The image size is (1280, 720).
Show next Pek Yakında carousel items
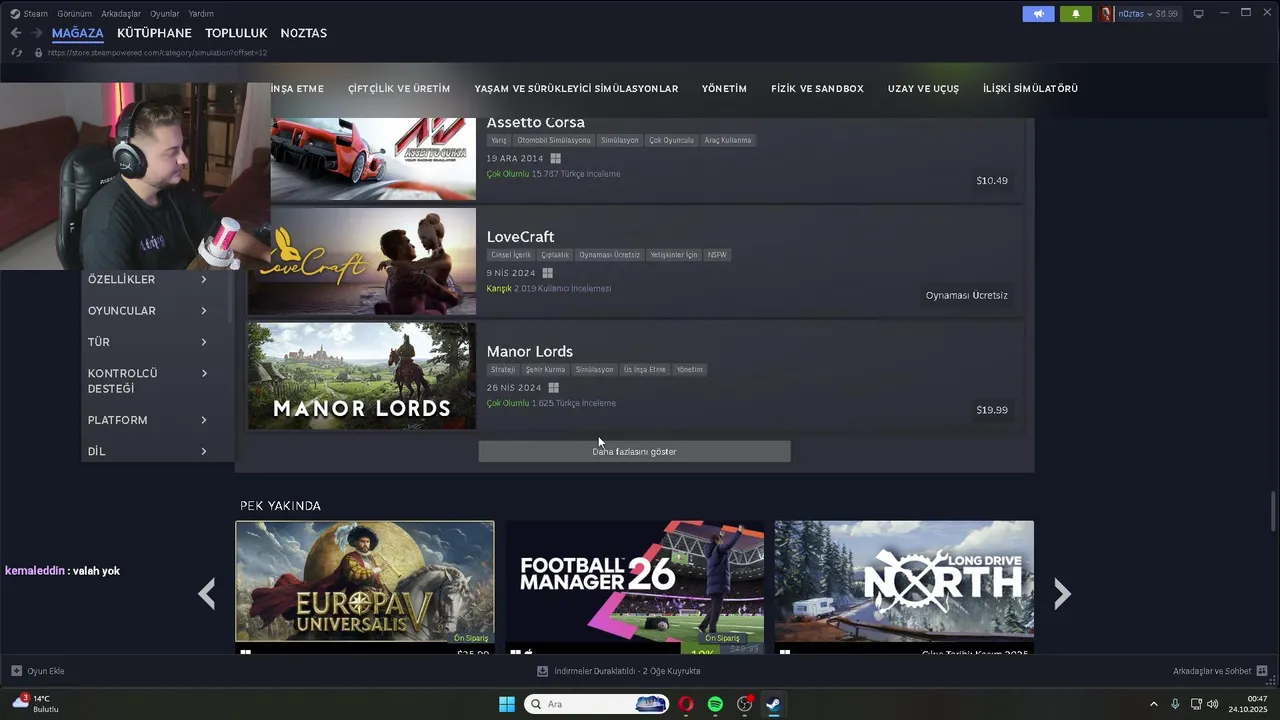1062,594
